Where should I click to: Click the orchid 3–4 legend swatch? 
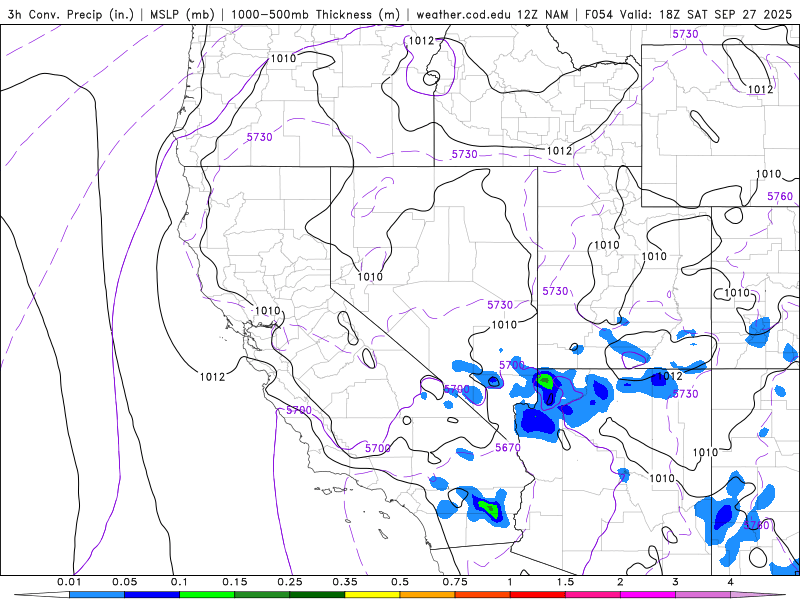coord(703,594)
